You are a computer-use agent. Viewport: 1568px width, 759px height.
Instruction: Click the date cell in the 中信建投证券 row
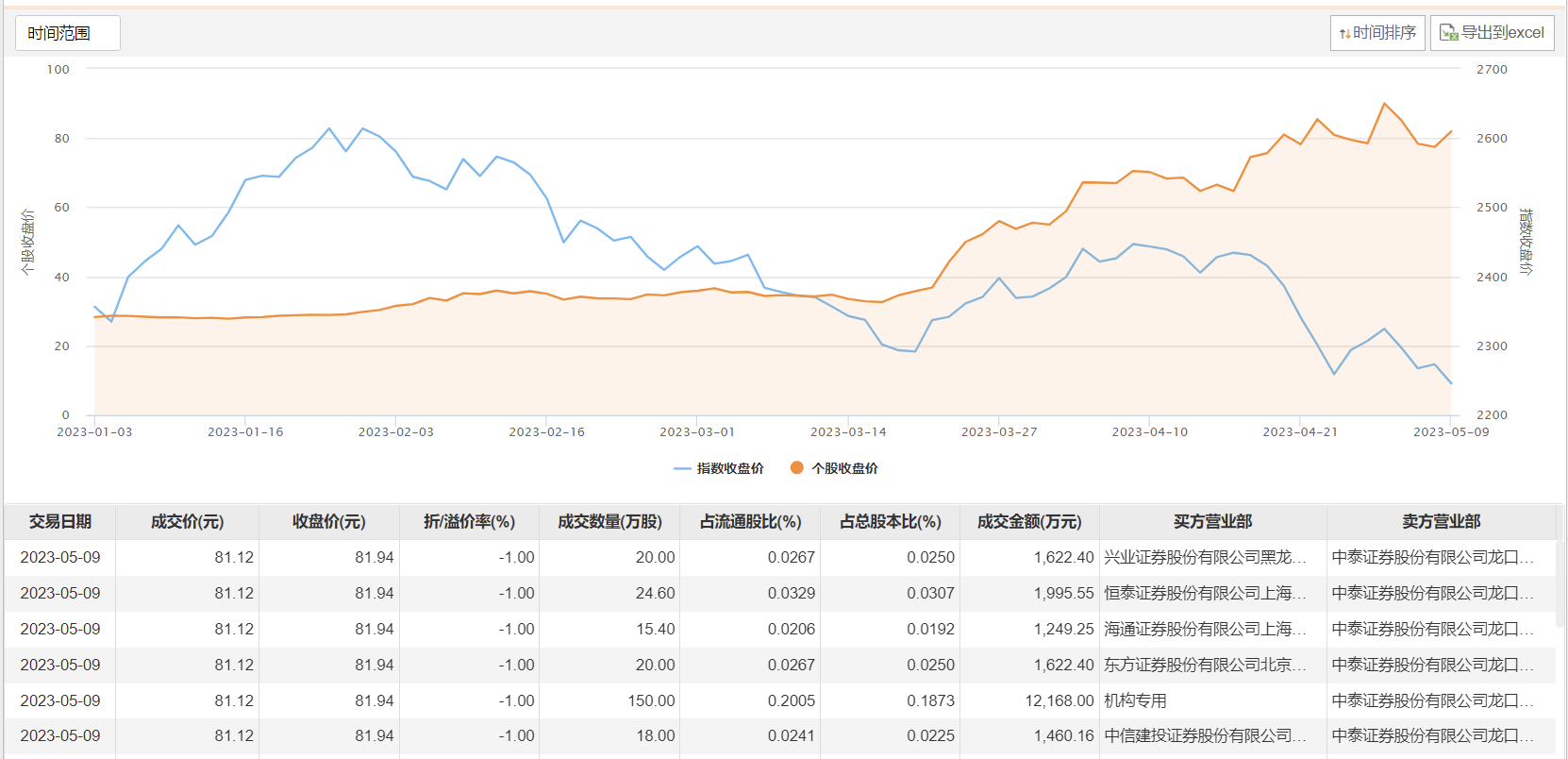pyautogui.click(x=60, y=736)
